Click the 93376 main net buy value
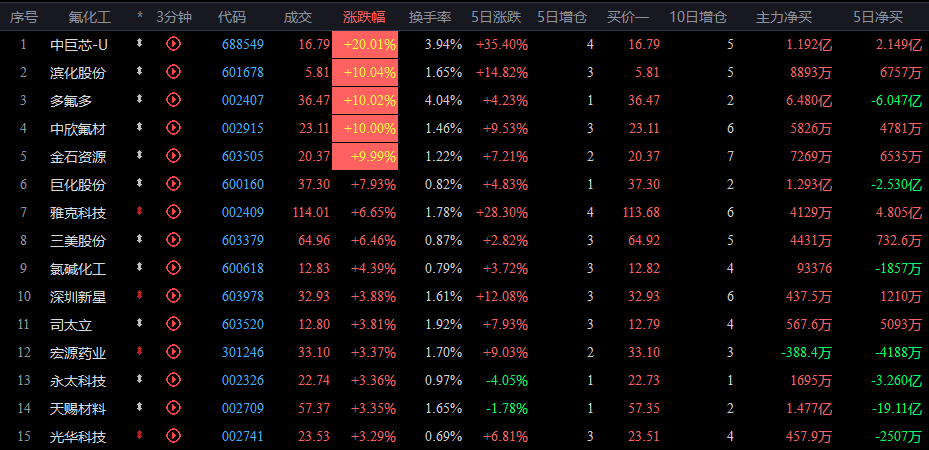Image resolution: width=929 pixels, height=450 pixels. 813,268
